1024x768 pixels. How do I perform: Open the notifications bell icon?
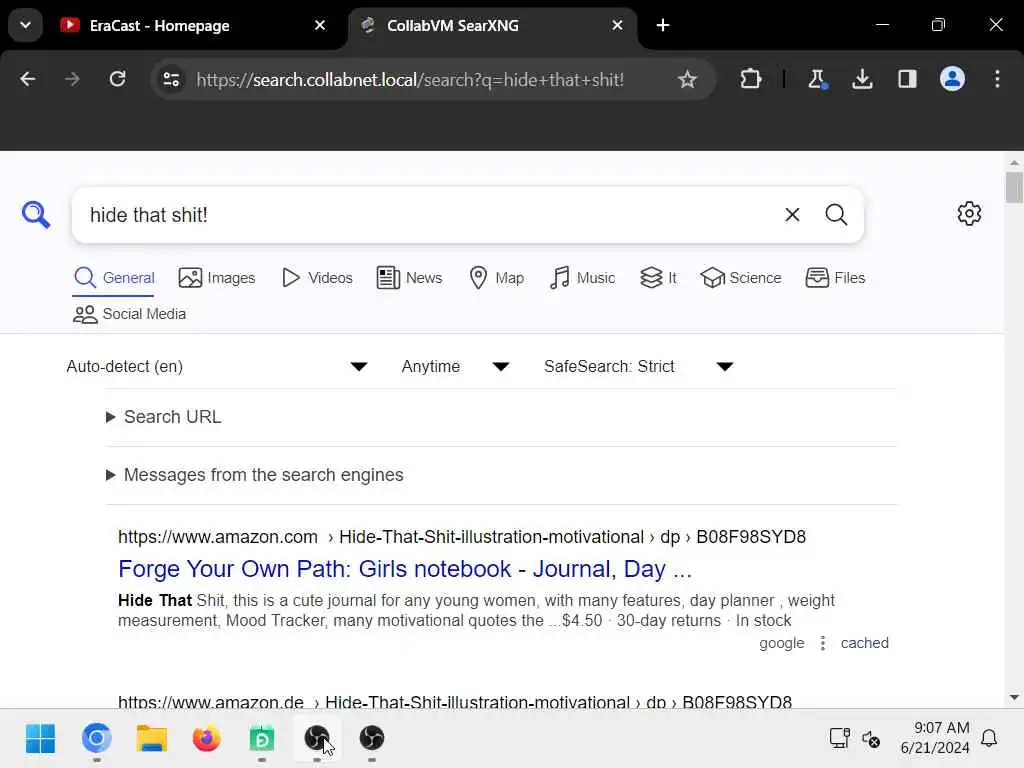coord(989,739)
